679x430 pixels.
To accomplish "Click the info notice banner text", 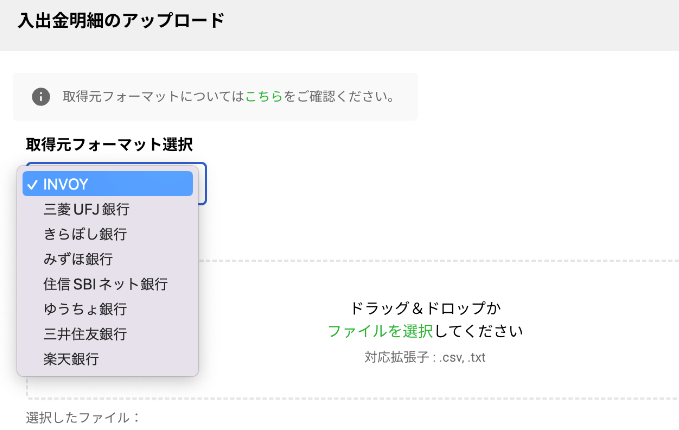I will pyautogui.click(x=228, y=96).
